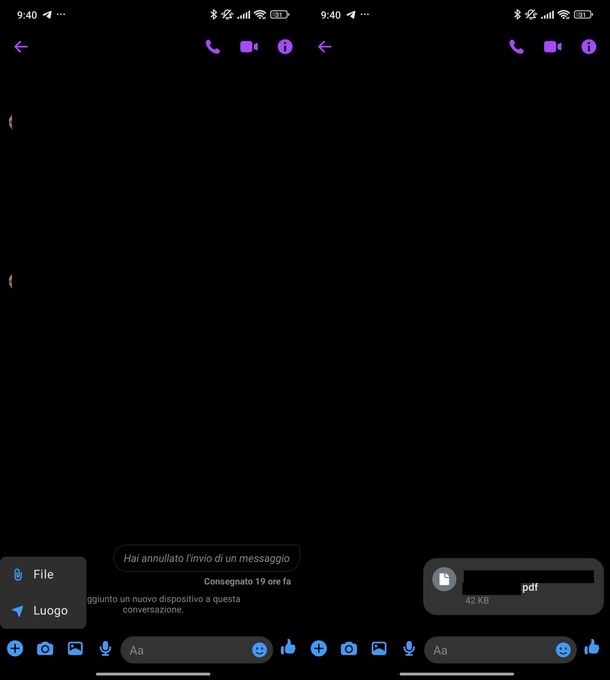The width and height of the screenshot is (610, 680).
Task: Tap 'Consegnato 19 ore fa' status
Action: 247,582
